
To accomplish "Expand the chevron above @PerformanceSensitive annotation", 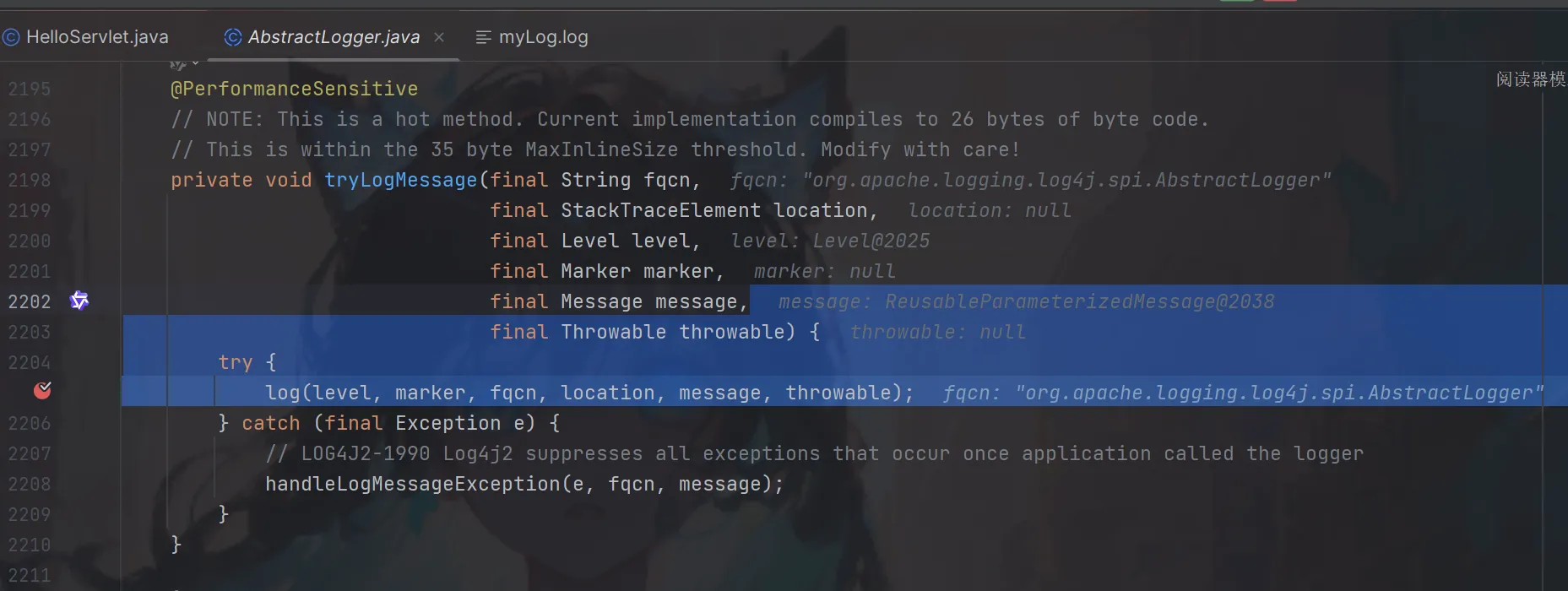I will point(196,63).
